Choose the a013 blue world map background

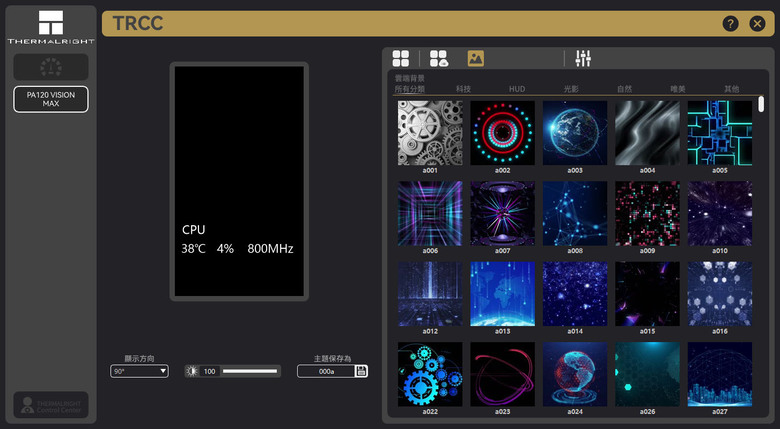[502, 294]
